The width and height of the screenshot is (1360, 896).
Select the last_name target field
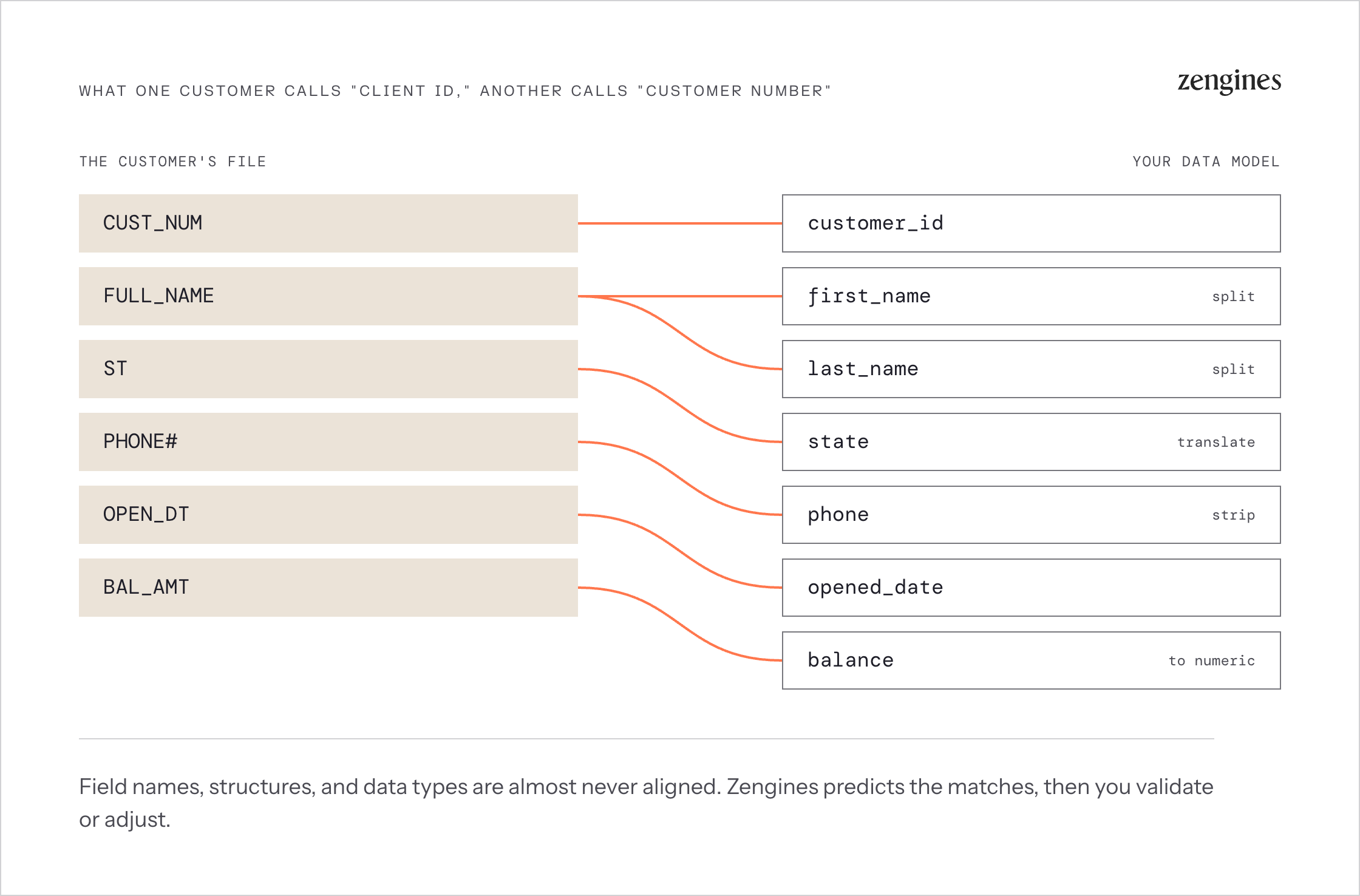coord(1032,369)
